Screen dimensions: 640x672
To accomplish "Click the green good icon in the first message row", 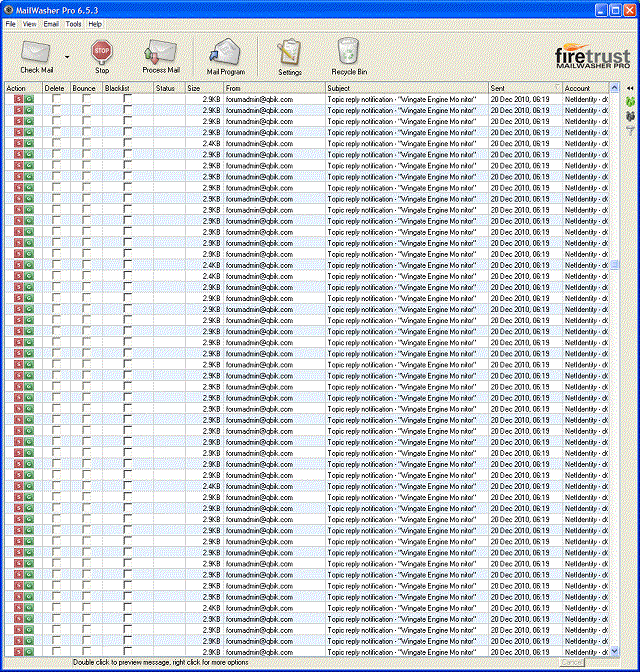I will tap(29, 99).
